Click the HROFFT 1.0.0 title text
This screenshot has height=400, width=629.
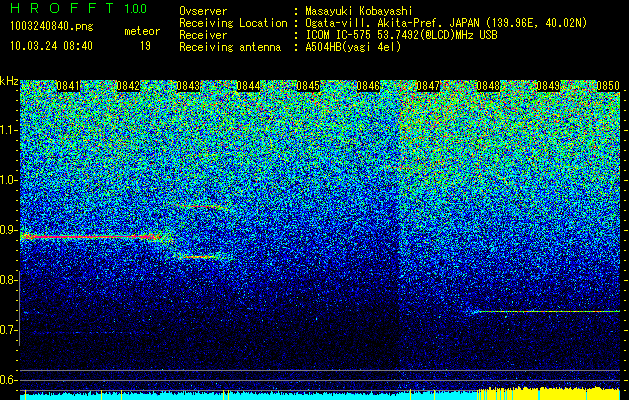(78, 8)
